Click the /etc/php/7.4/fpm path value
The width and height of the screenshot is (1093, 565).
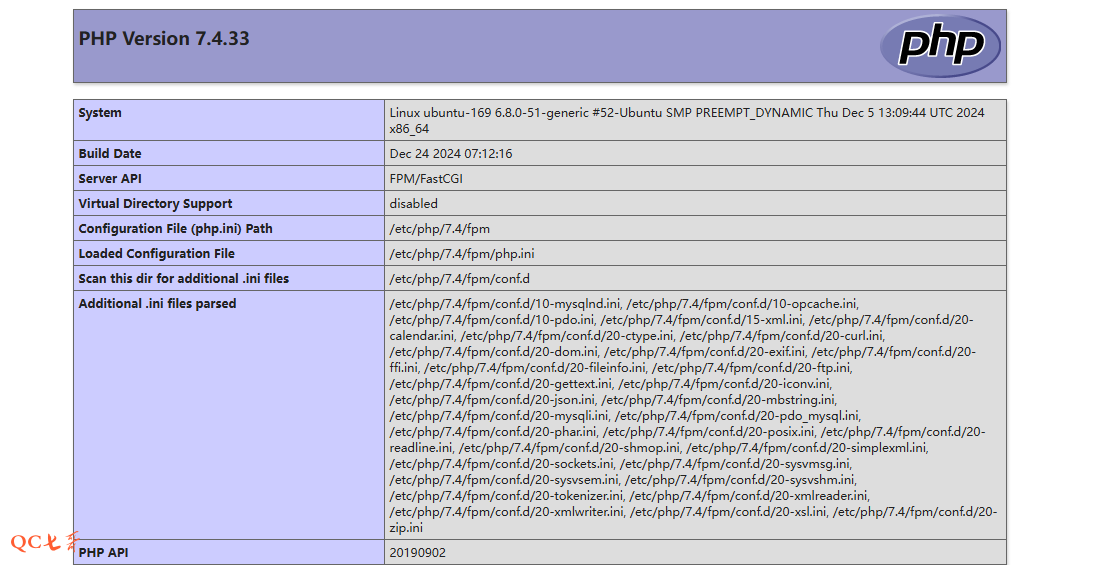click(439, 229)
